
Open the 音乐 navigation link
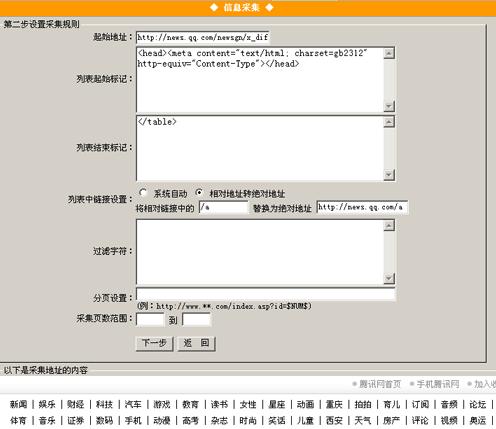coord(47,420)
